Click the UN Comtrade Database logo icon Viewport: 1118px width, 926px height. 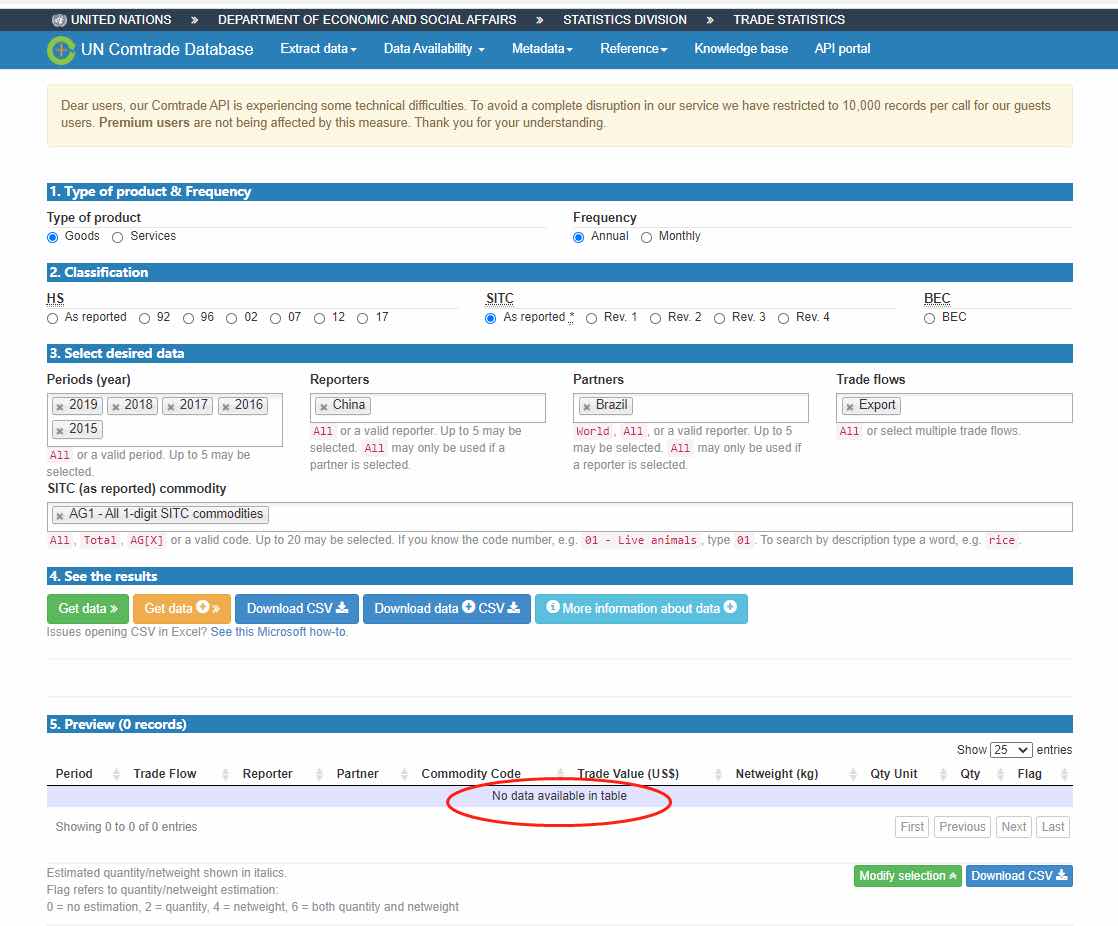click(61, 50)
